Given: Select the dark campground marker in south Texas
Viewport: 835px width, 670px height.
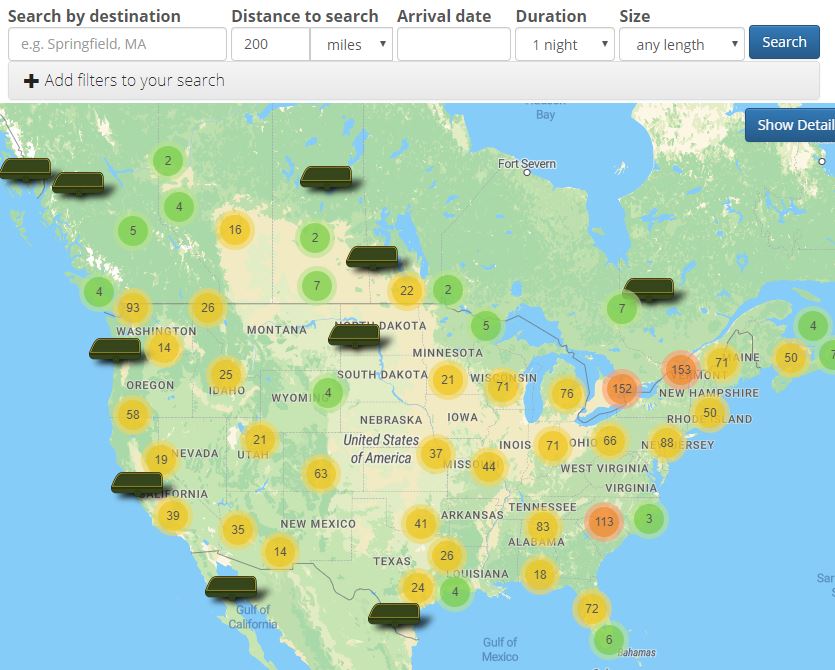Looking at the screenshot, I should [x=395, y=615].
